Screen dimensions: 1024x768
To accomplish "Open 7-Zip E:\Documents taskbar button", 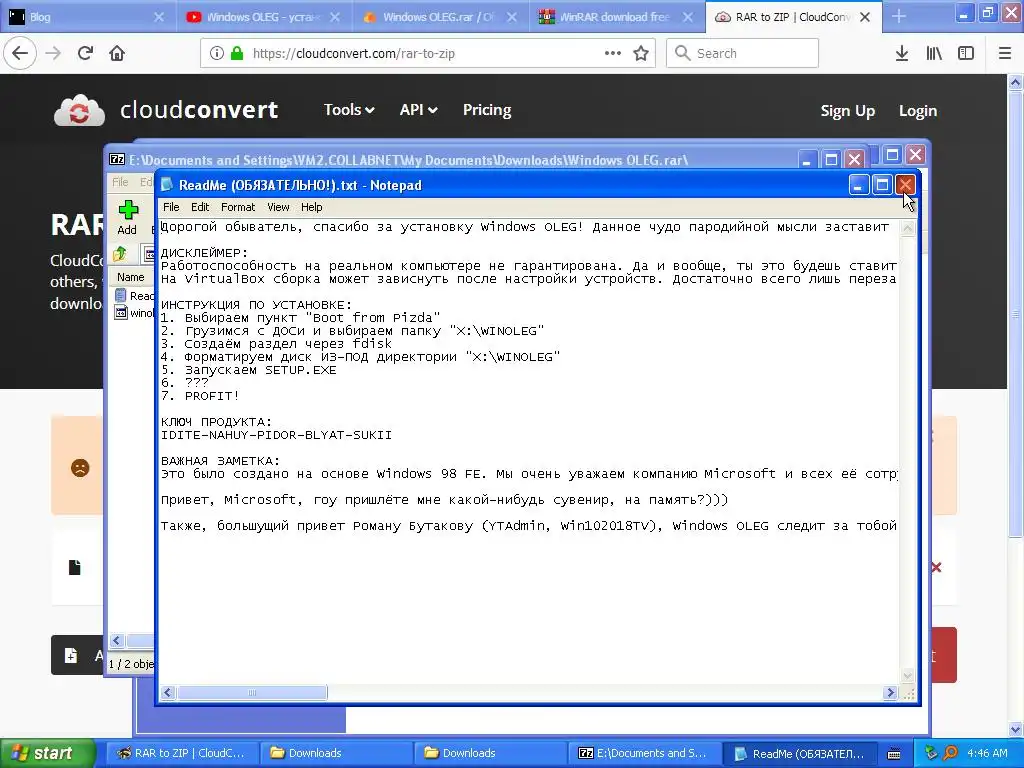I will pyautogui.click(x=644, y=753).
